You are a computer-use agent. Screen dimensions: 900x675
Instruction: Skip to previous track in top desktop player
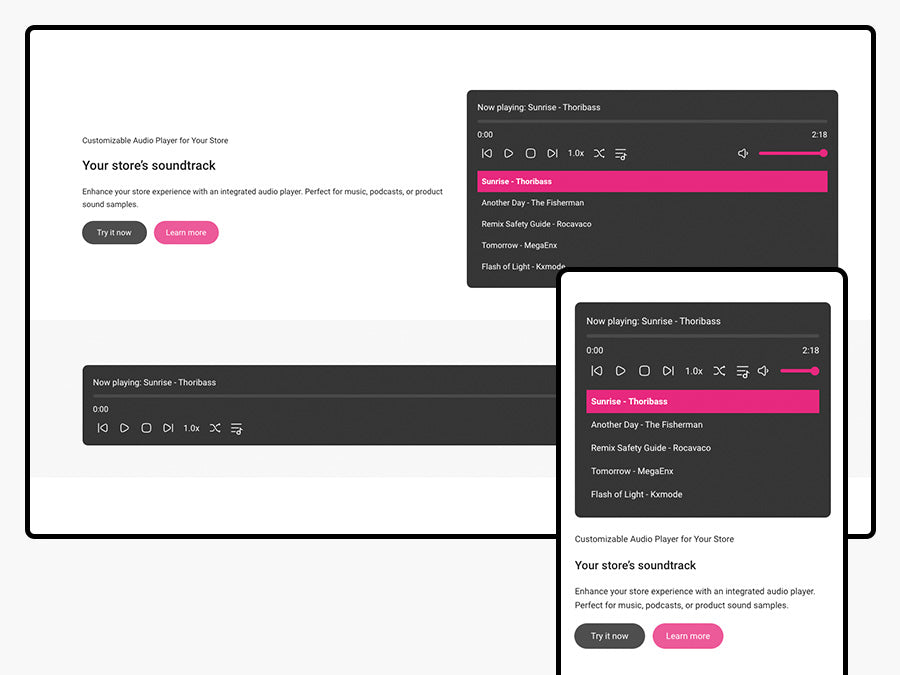[487, 153]
